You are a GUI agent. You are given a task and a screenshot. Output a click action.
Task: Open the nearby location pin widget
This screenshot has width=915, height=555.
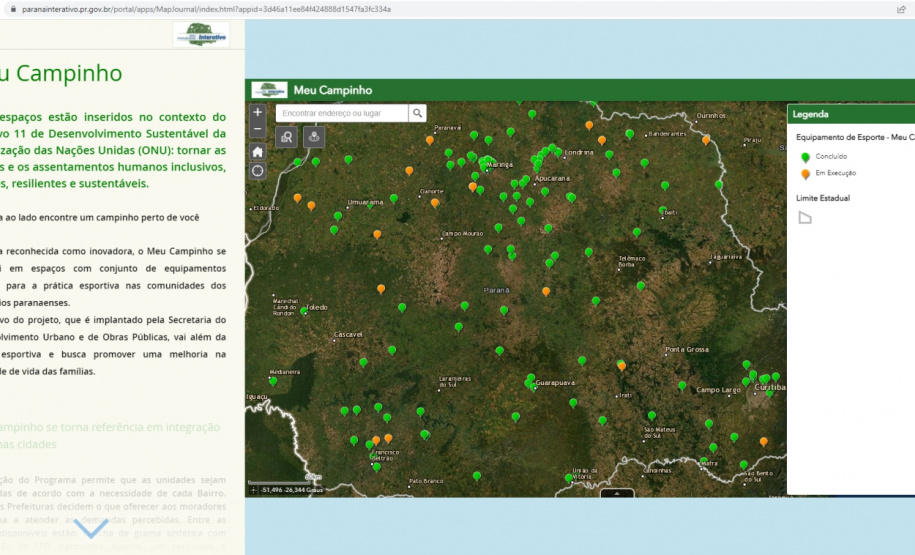coord(315,137)
